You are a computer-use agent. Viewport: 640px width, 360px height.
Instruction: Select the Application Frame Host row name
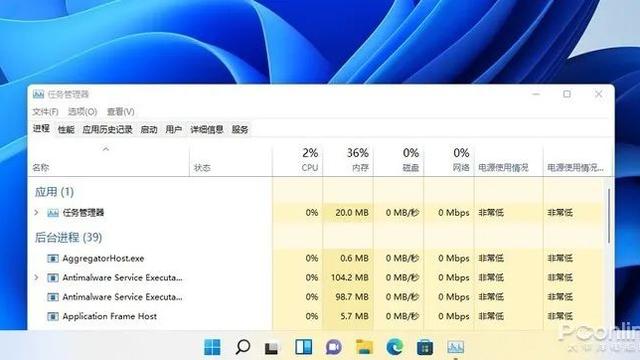point(109,316)
